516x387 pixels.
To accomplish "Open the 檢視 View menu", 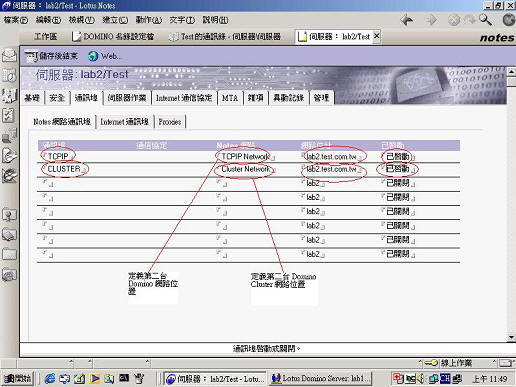I will click(x=81, y=20).
